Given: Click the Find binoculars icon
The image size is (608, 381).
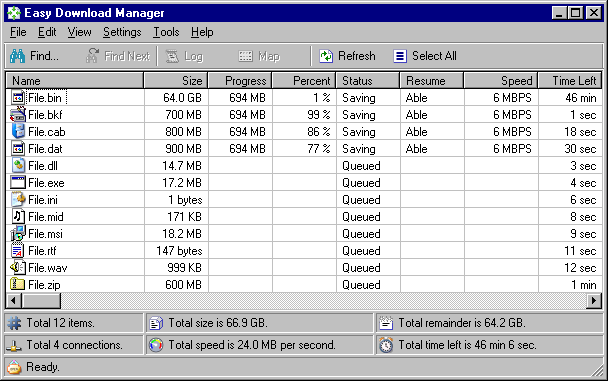Looking at the screenshot, I should tap(17, 56).
